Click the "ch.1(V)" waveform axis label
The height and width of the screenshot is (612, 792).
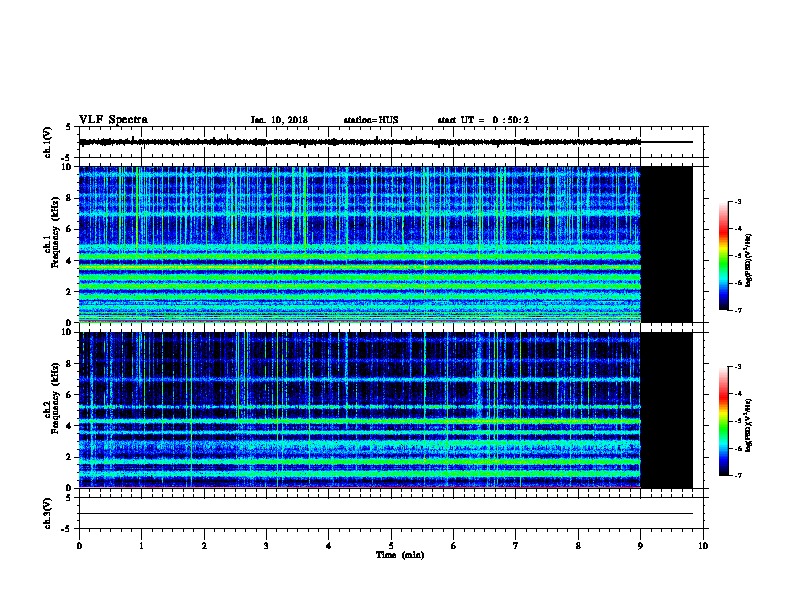[x=48, y=142]
